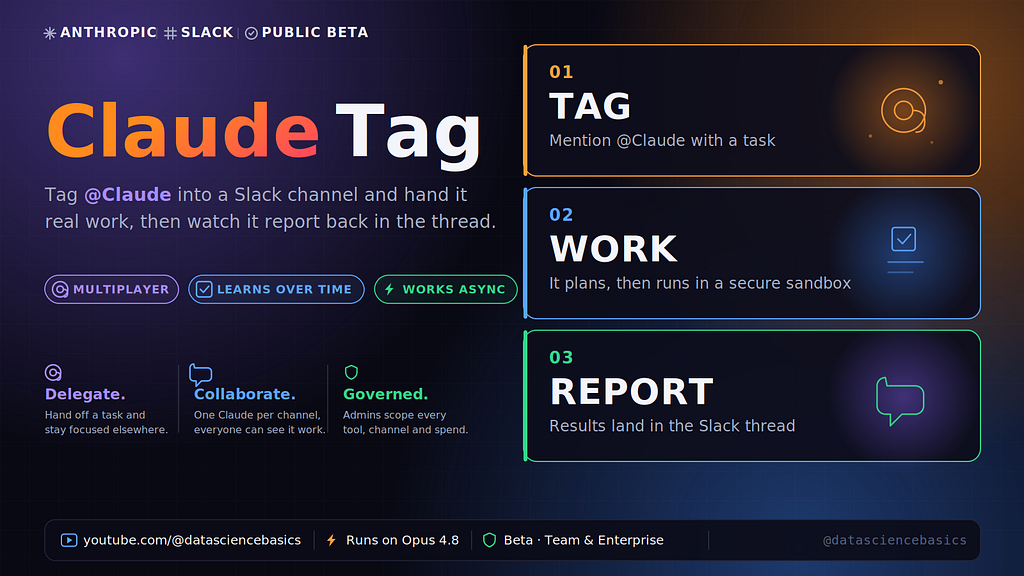
Task: Click the Governed. heading
Action: (385, 394)
